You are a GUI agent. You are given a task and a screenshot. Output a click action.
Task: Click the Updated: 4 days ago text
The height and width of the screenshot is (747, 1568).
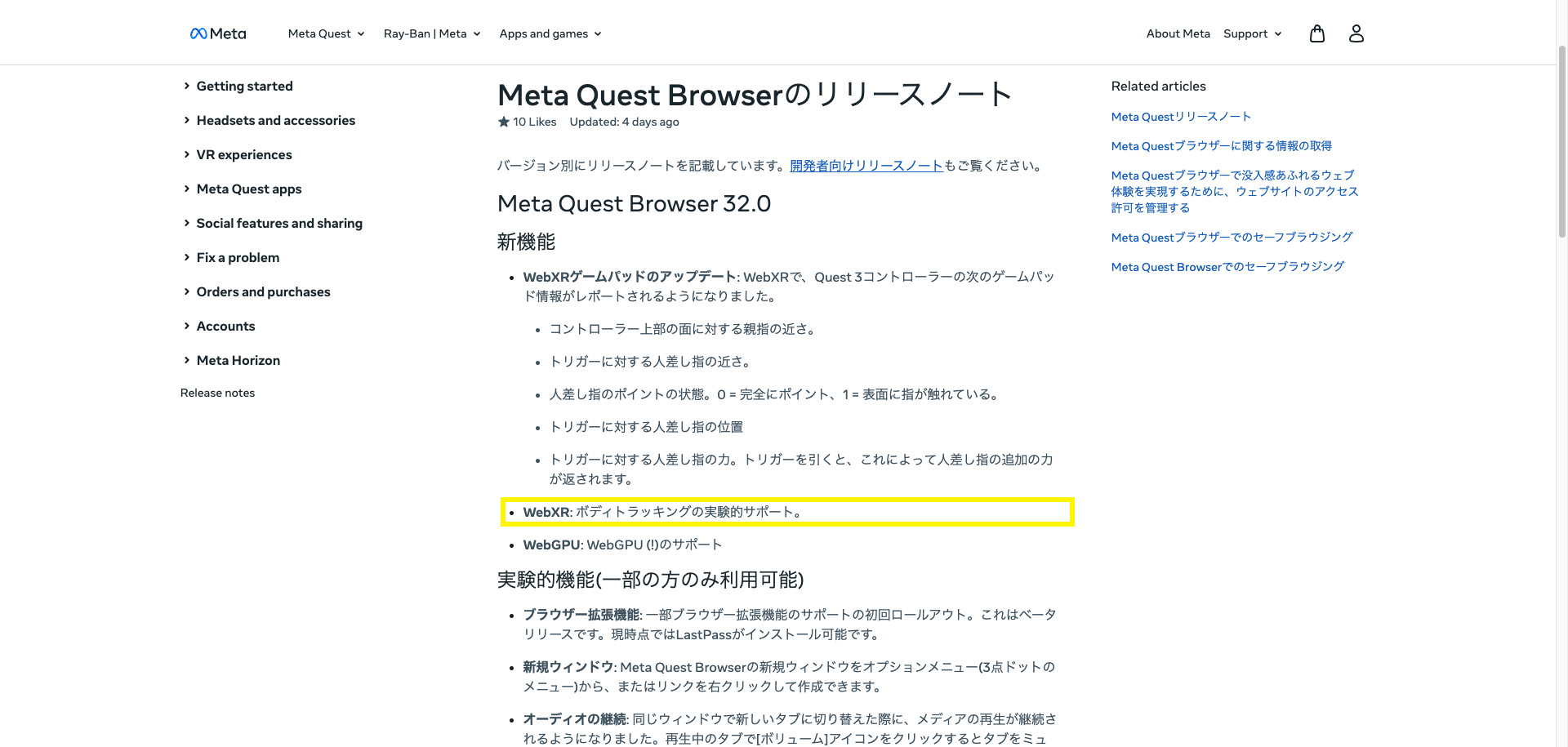click(624, 122)
